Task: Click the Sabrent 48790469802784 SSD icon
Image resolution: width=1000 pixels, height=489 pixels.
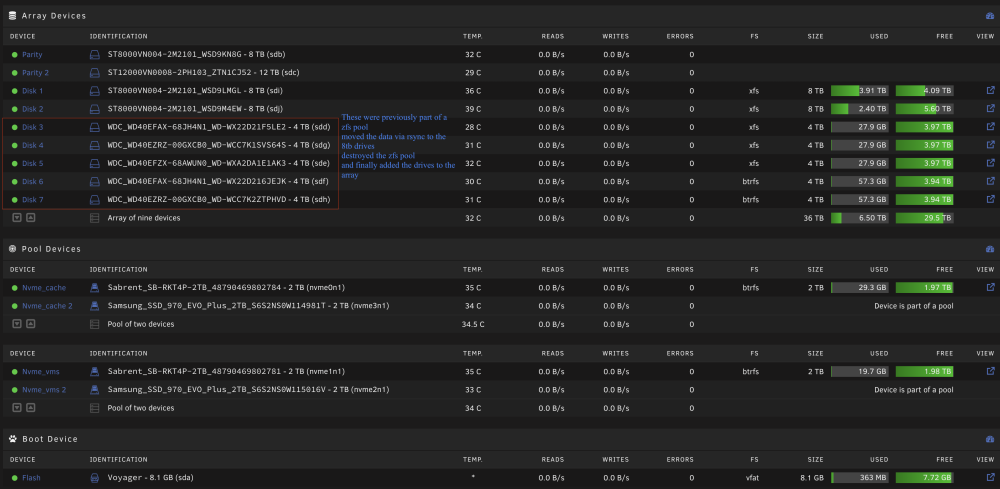Action: tap(94, 288)
